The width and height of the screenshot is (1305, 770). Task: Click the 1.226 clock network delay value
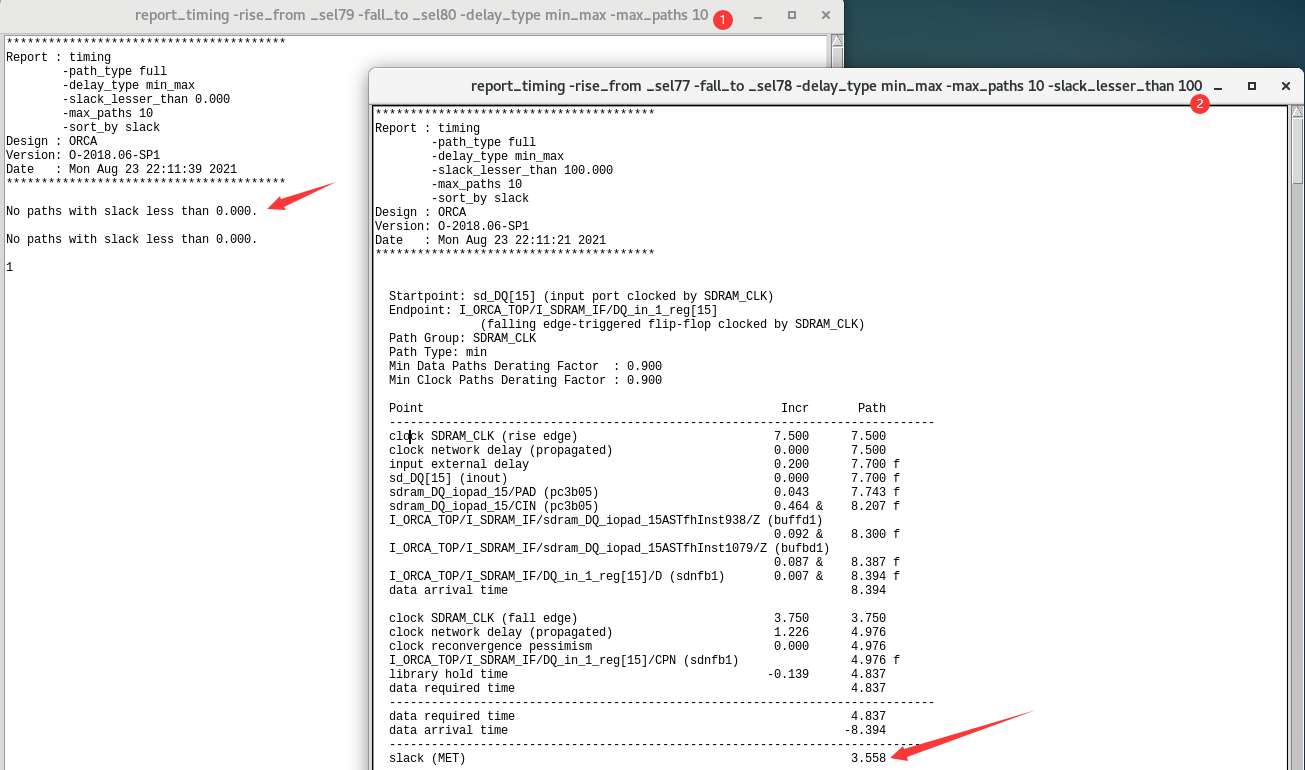(x=791, y=632)
